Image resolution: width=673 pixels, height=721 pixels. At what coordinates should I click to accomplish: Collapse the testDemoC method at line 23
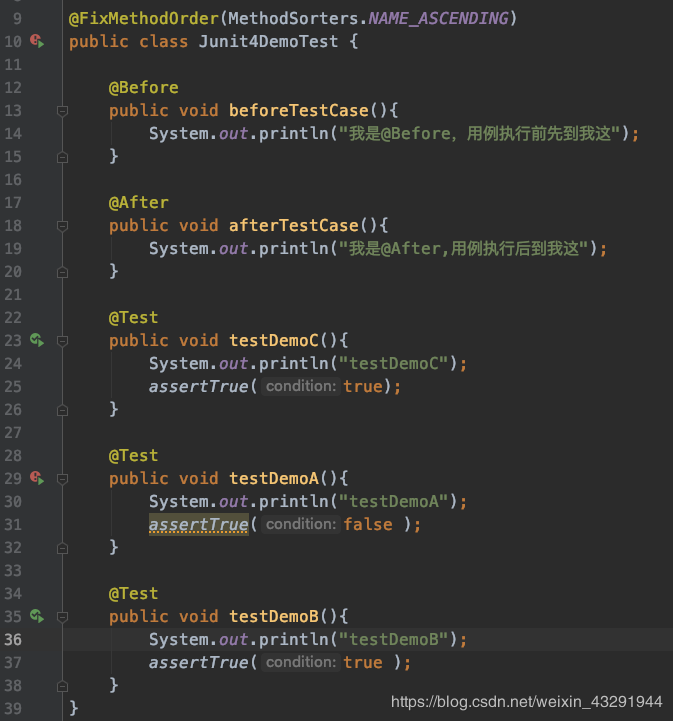coord(63,341)
